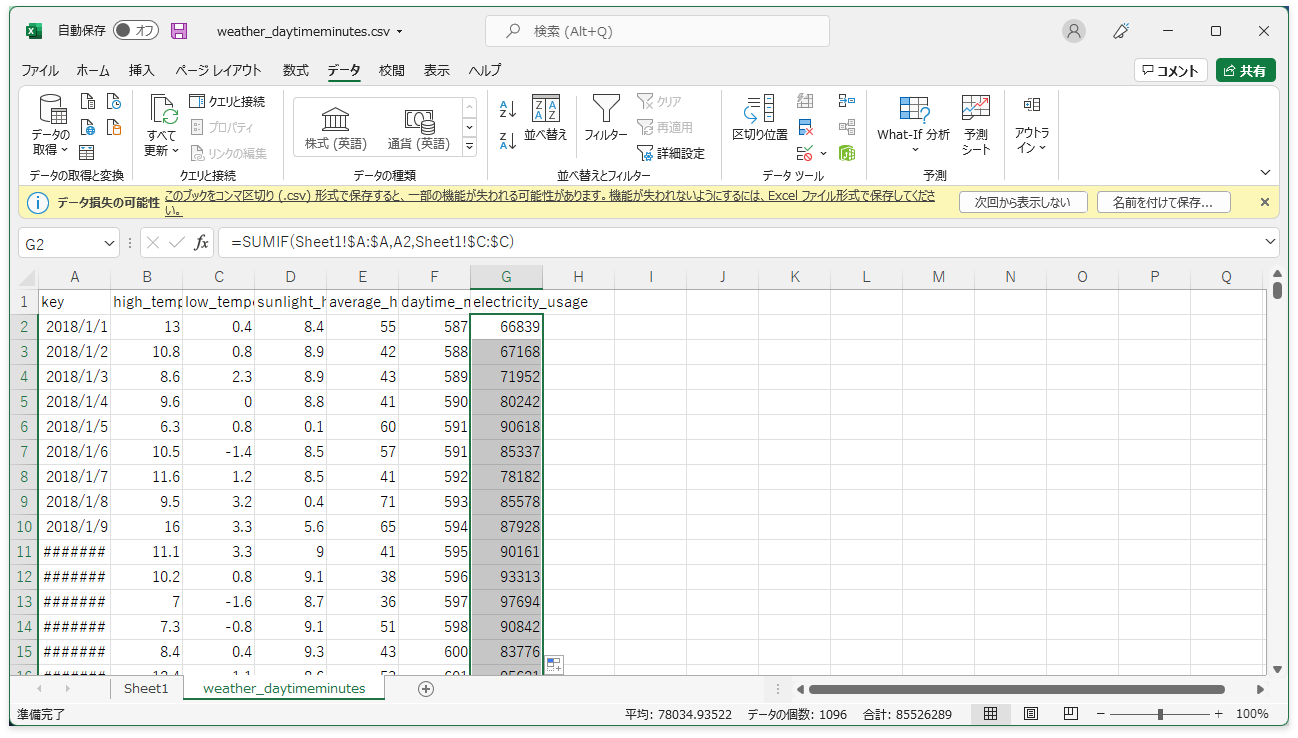Viewport: 1298px width, 738px height.
Task: Select column G header
Action: click(x=506, y=277)
